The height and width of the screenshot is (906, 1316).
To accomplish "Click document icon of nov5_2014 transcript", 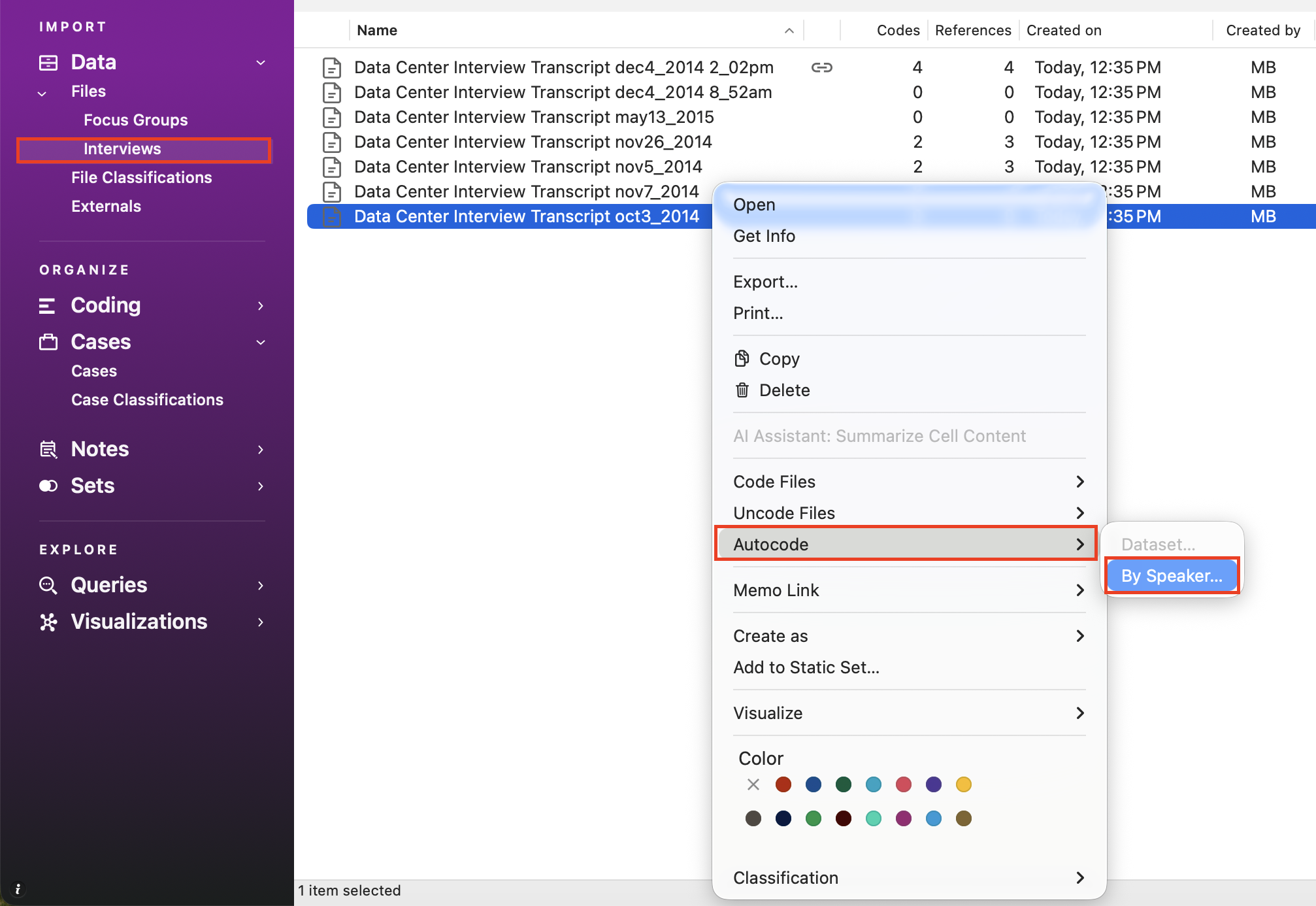I will [x=332, y=167].
